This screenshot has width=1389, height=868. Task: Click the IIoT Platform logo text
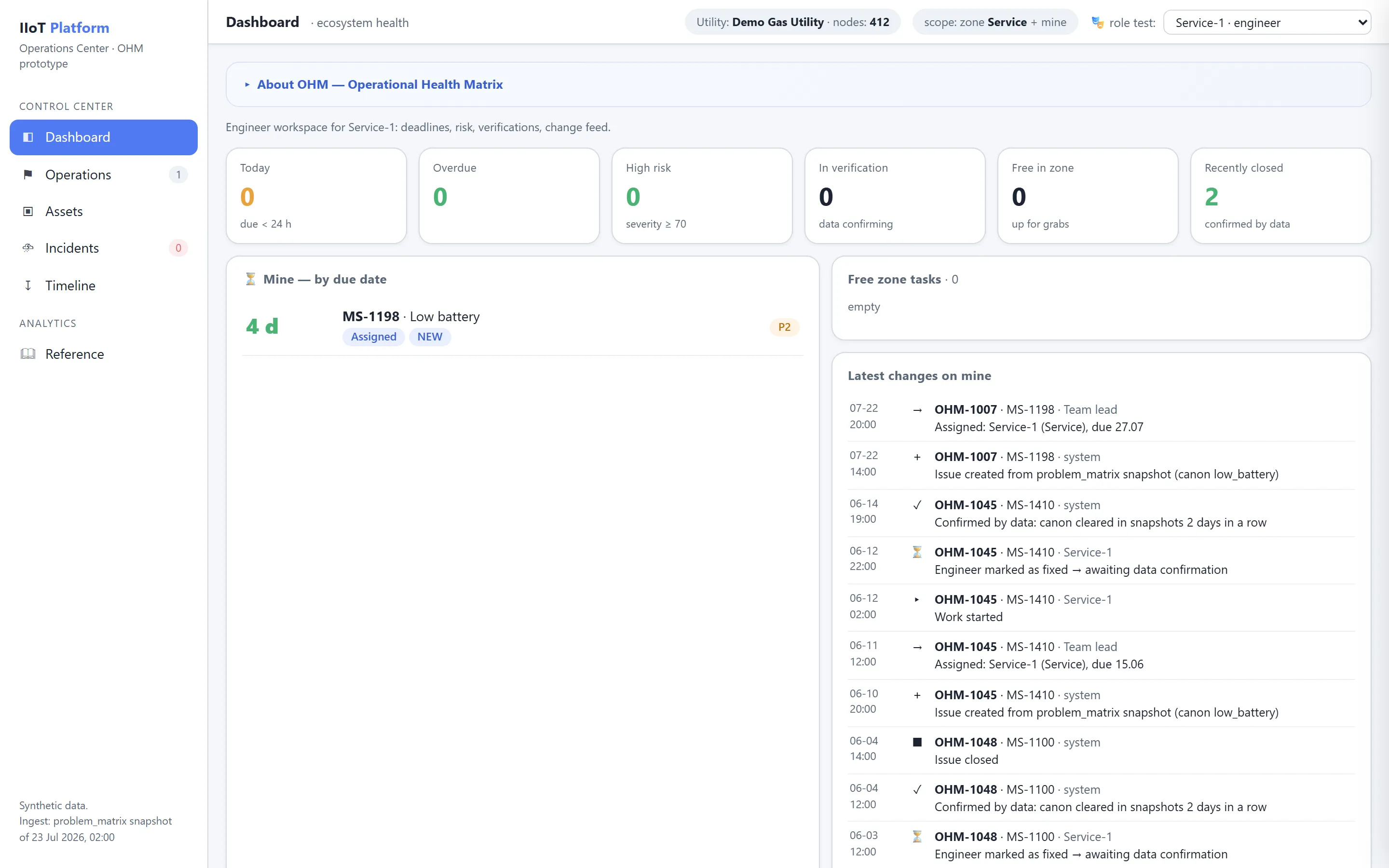(x=64, y=27)
